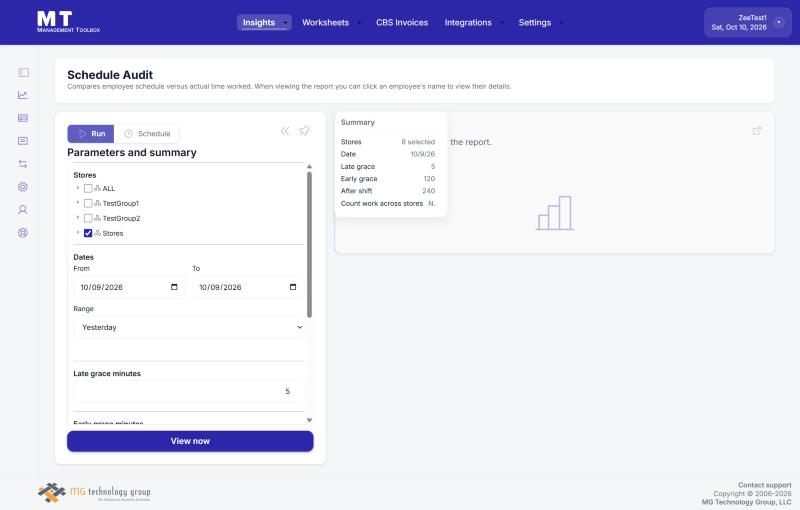800x510 pixels.
Task: Click the MT Management Toolbox logo
Action: (68, 22)
